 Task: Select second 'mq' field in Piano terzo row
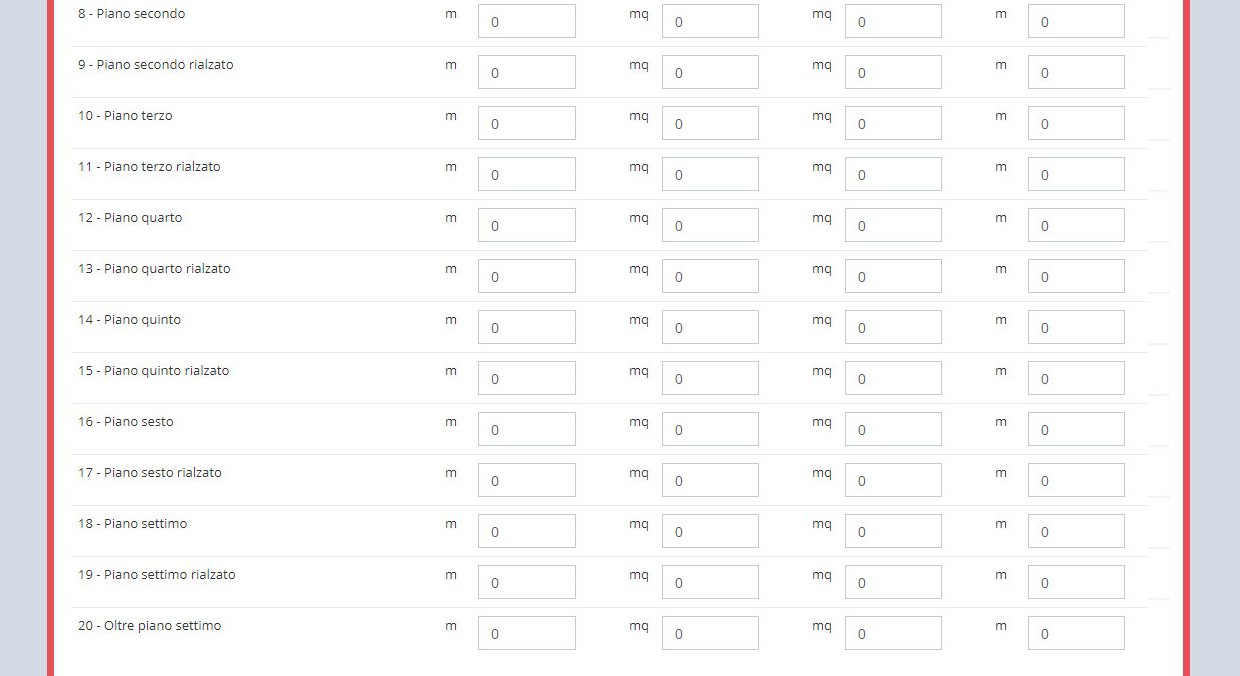pos(893,123)
